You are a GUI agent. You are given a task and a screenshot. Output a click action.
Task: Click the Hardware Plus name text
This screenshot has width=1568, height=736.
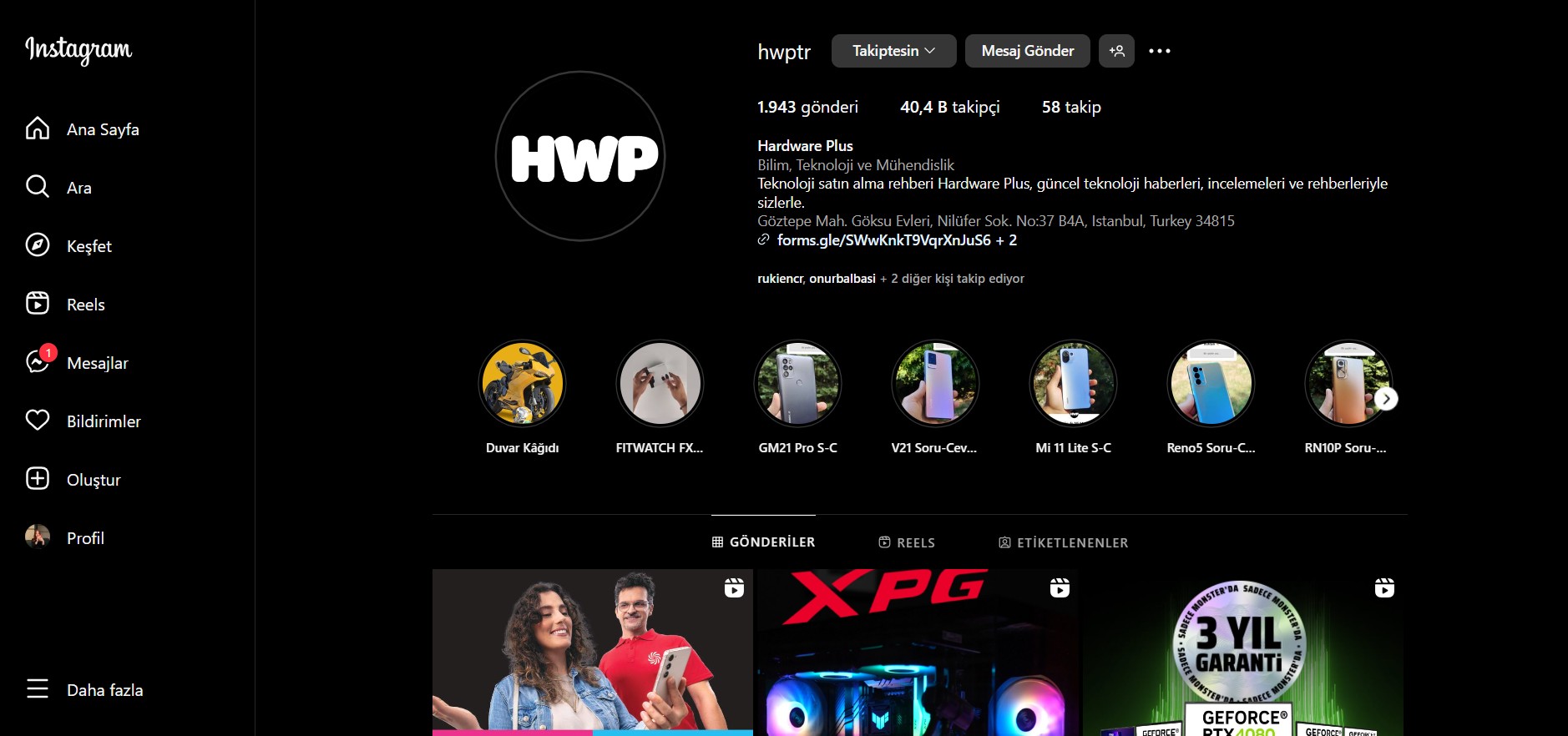click(x=805, y=146)
